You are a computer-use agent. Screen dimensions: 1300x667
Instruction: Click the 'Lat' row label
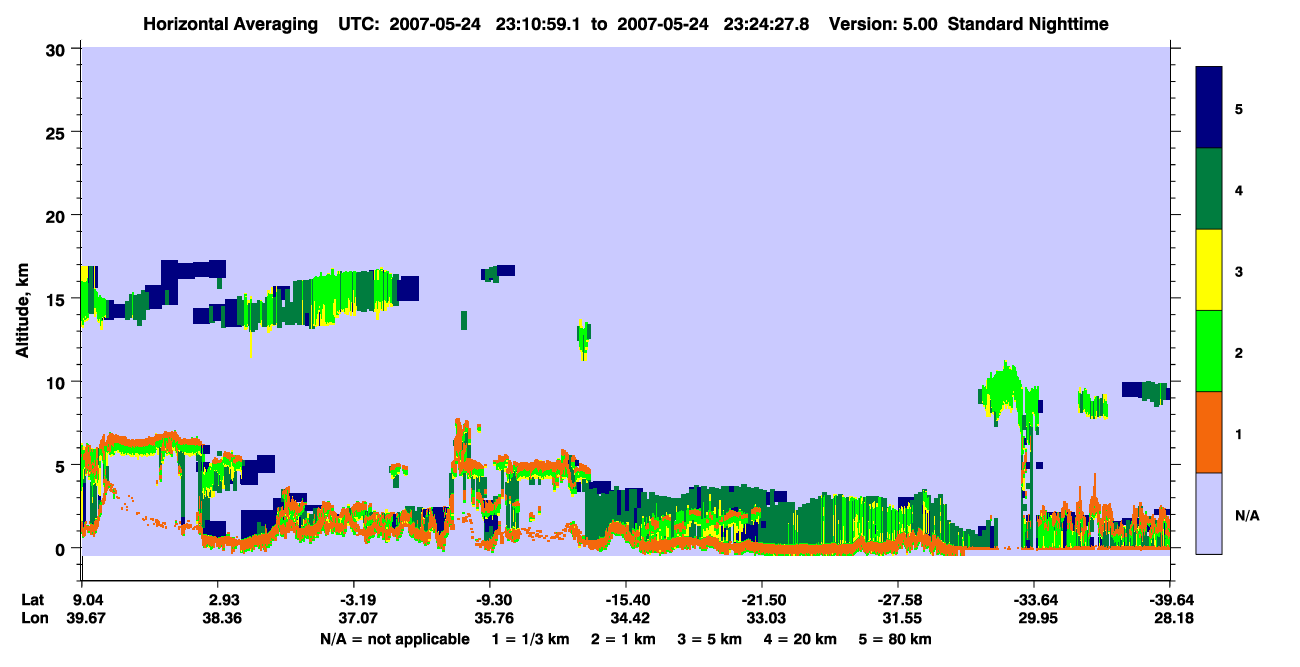pos(34,599)
